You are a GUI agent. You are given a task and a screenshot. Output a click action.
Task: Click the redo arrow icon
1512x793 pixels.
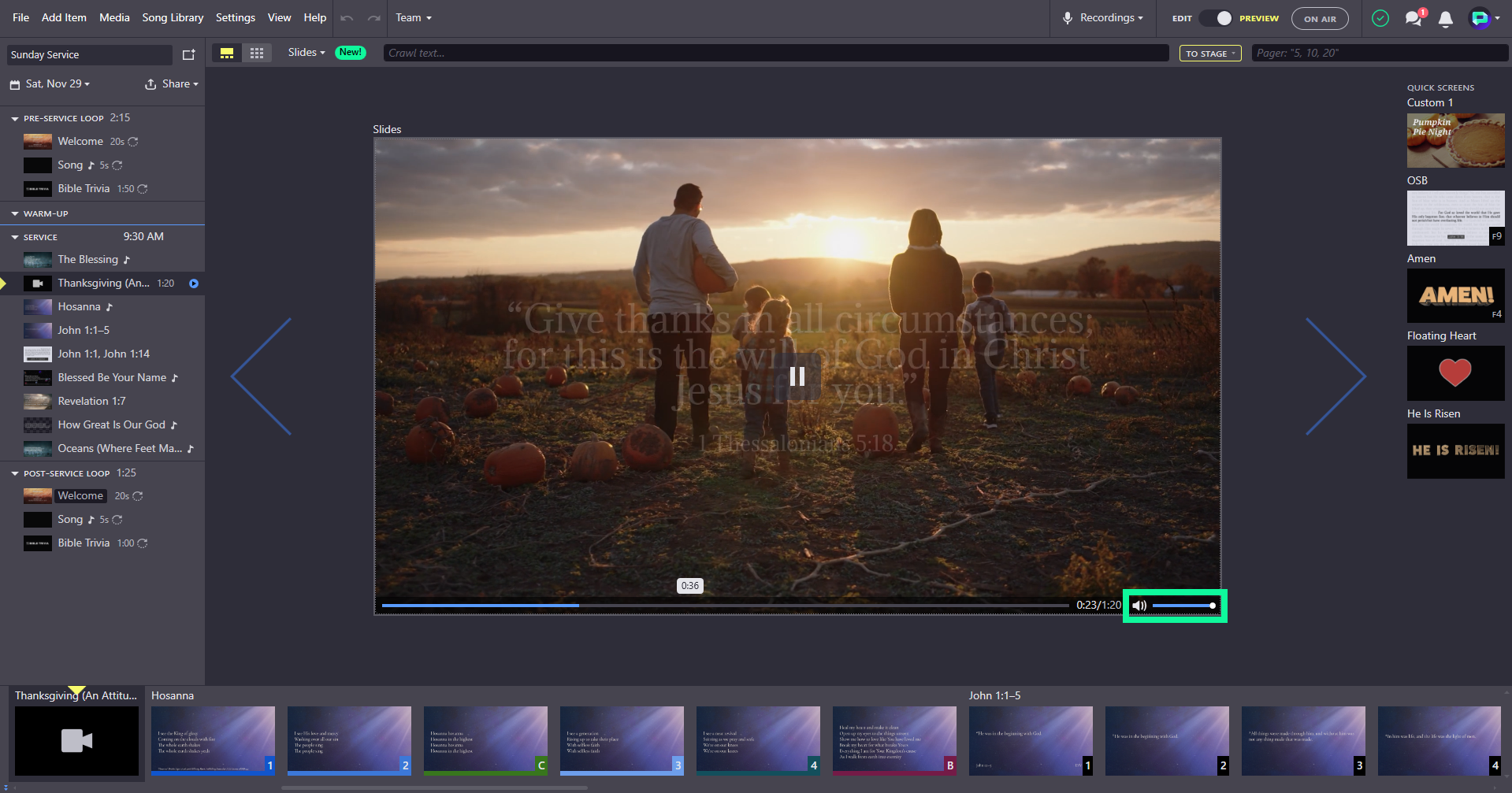click(x=374, y=18)
